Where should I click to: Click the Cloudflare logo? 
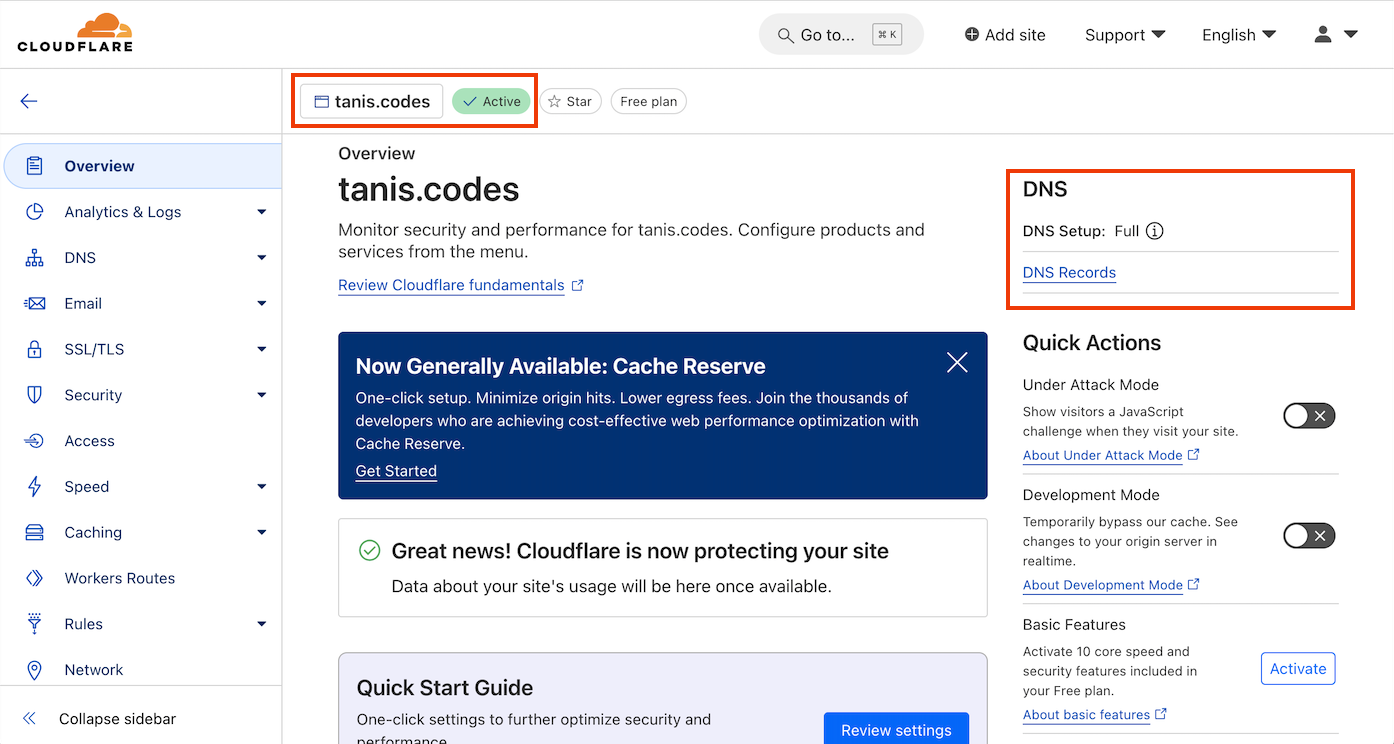(x=75, y=33)
